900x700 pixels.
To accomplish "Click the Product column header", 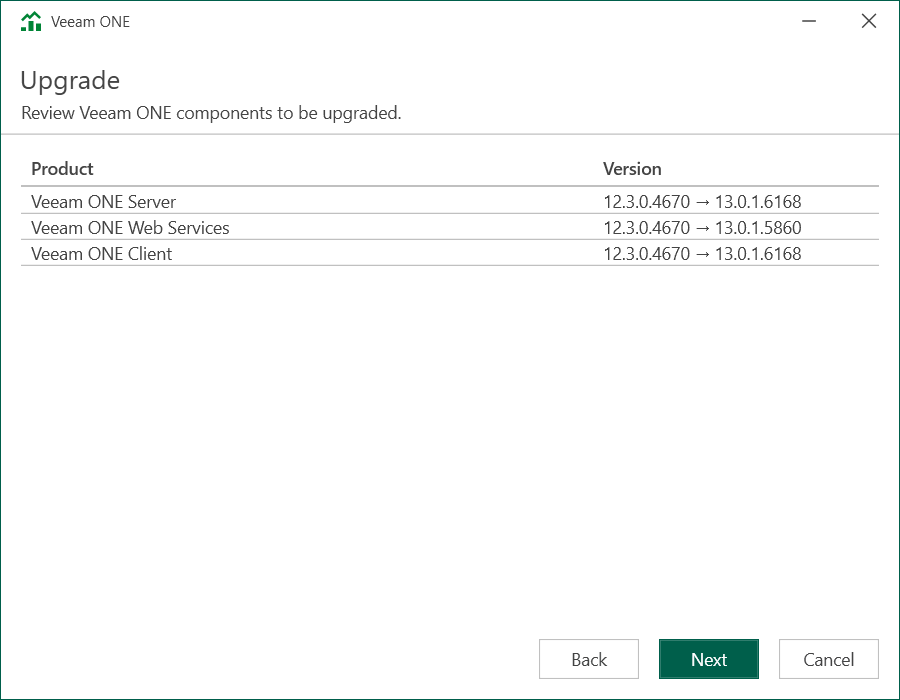I will (x=62, y=169).
